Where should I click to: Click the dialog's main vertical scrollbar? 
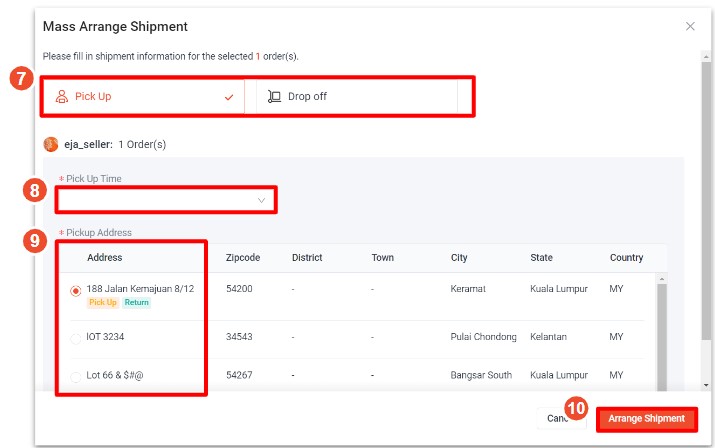(x=706, y=201)
